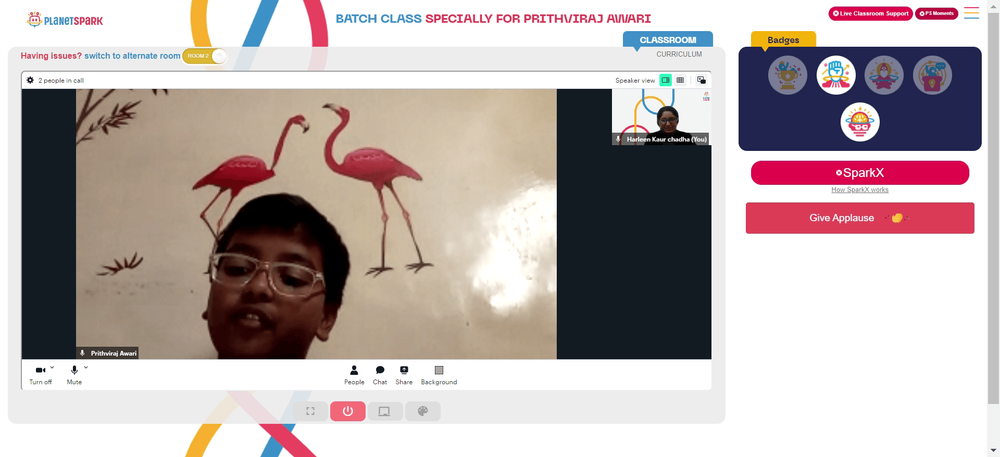Click Prithviraj Awari name label
Screen dimensions: 1000x457
pyautogui.click(x=114, y=353)
